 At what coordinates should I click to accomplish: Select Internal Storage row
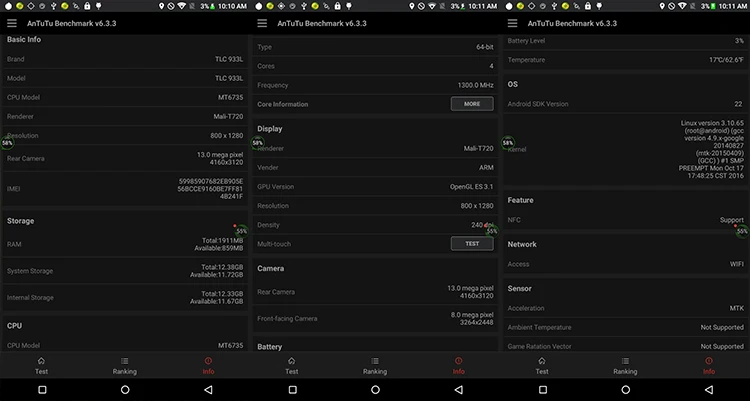coord(125,298)
